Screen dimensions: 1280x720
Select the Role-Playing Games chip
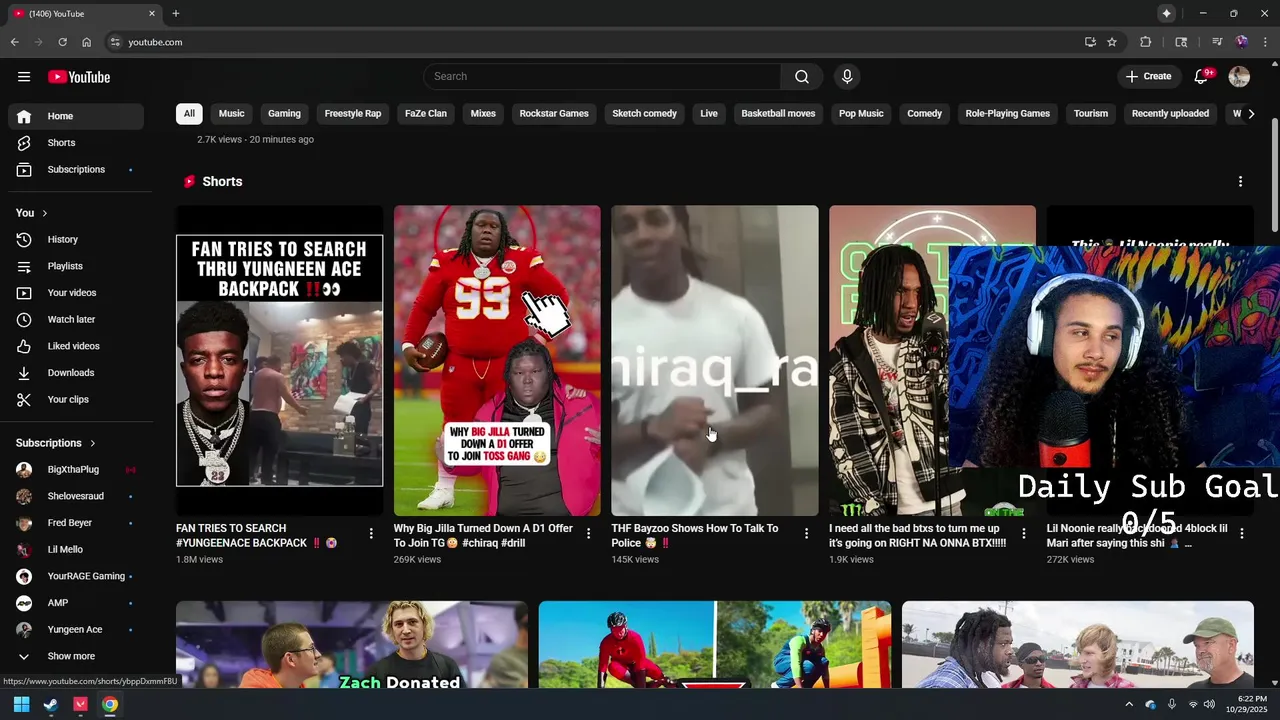pos(1007,114)
